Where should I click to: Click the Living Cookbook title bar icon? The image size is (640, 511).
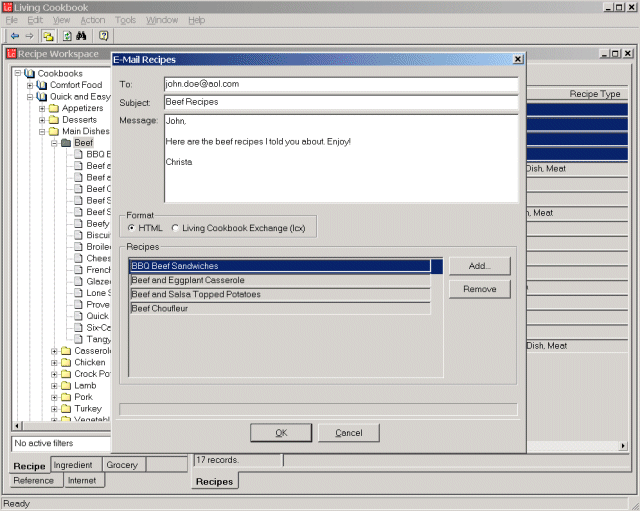[7, 7]
